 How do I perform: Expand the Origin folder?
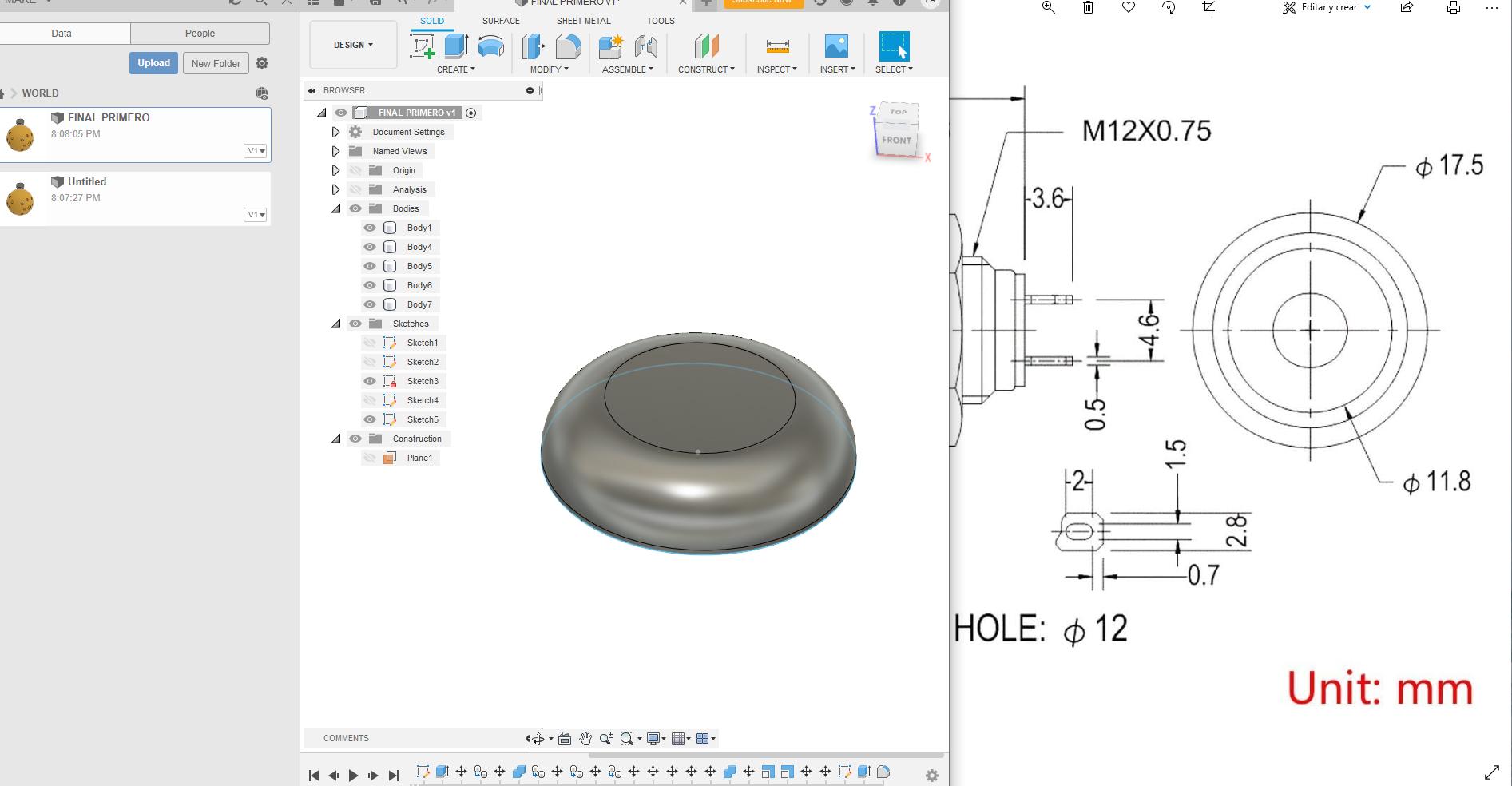pyautogui.click(x=335, y=170)
